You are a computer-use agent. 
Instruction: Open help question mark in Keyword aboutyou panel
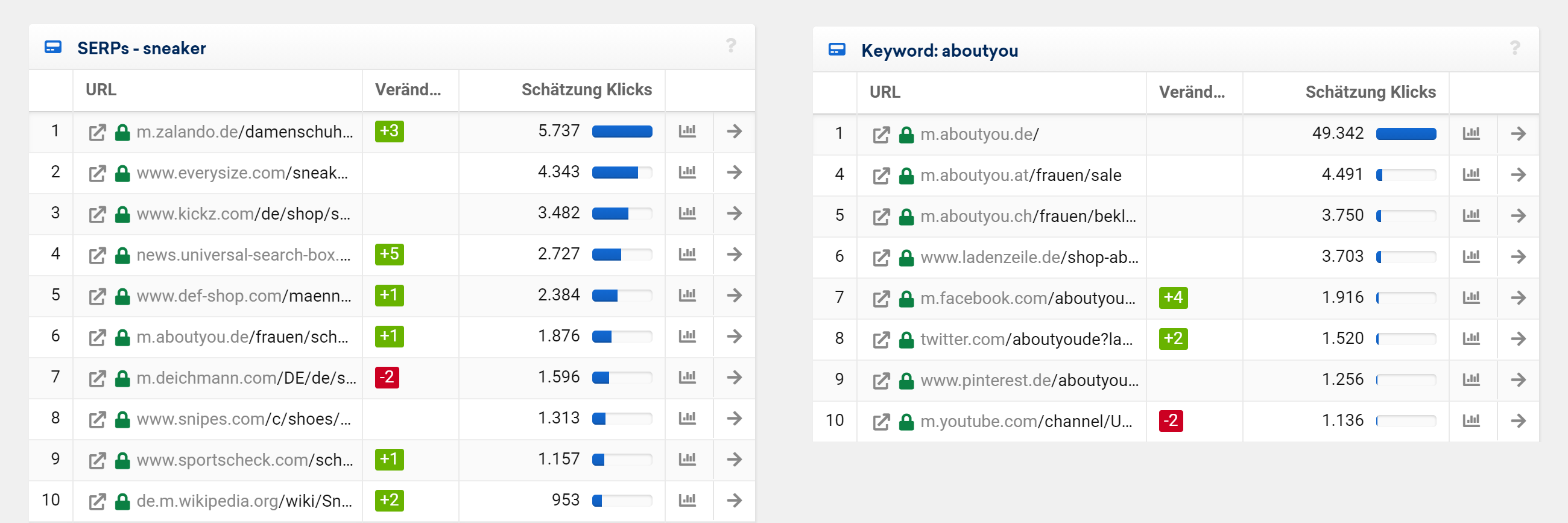pyautogui.click(x=1514, y=48)
